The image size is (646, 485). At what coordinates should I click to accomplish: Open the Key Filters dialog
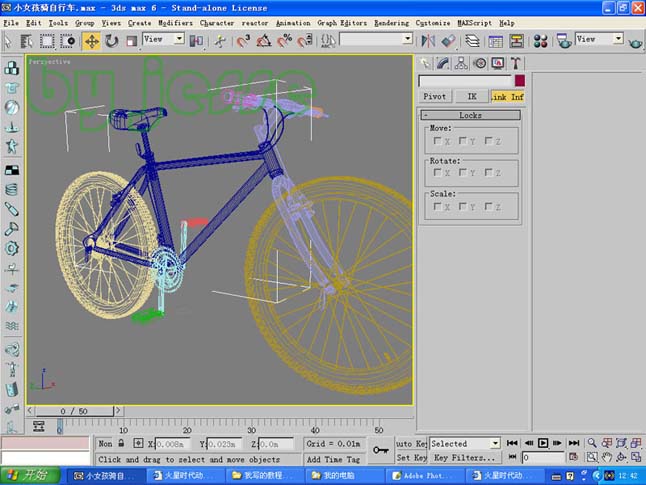pos(465,457)
